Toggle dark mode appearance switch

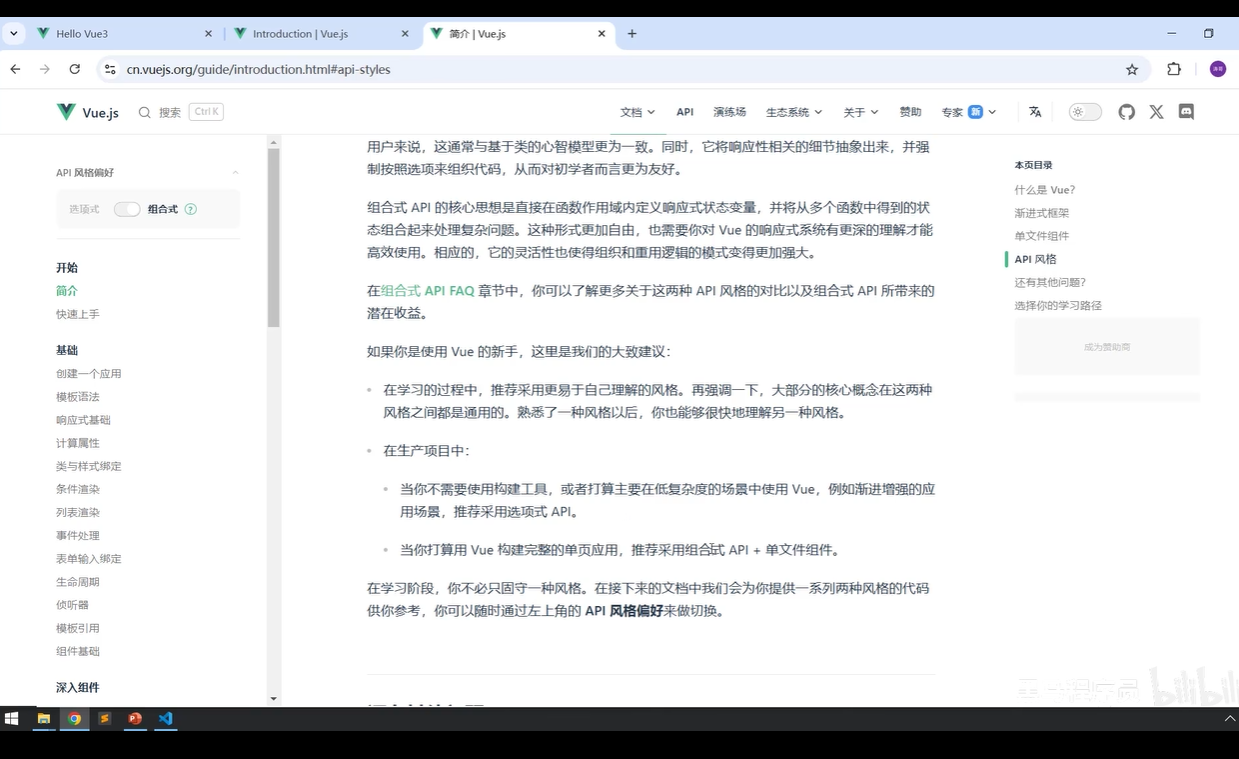click(1085, 112)
